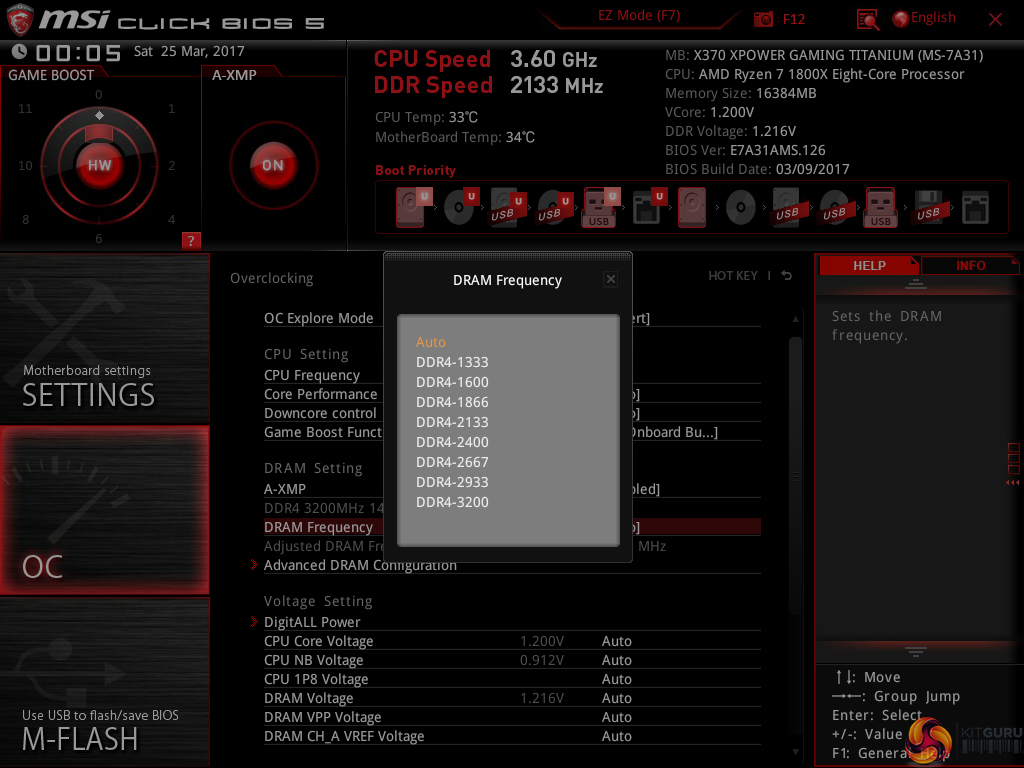
Task: Choose DDR4-2667 frequency option
Action: click(x=452, y=462)
